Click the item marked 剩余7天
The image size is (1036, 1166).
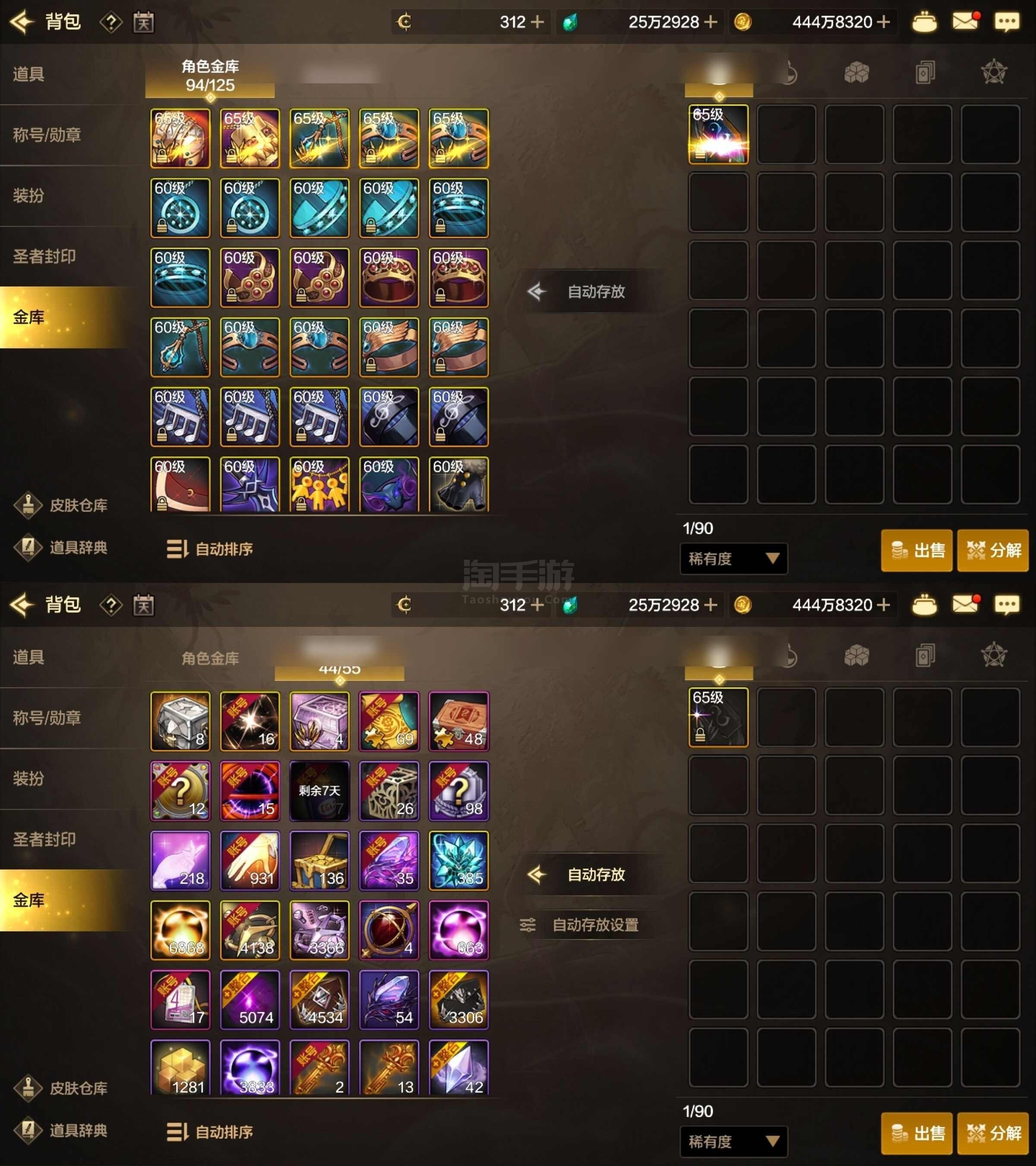coord(319,791)
